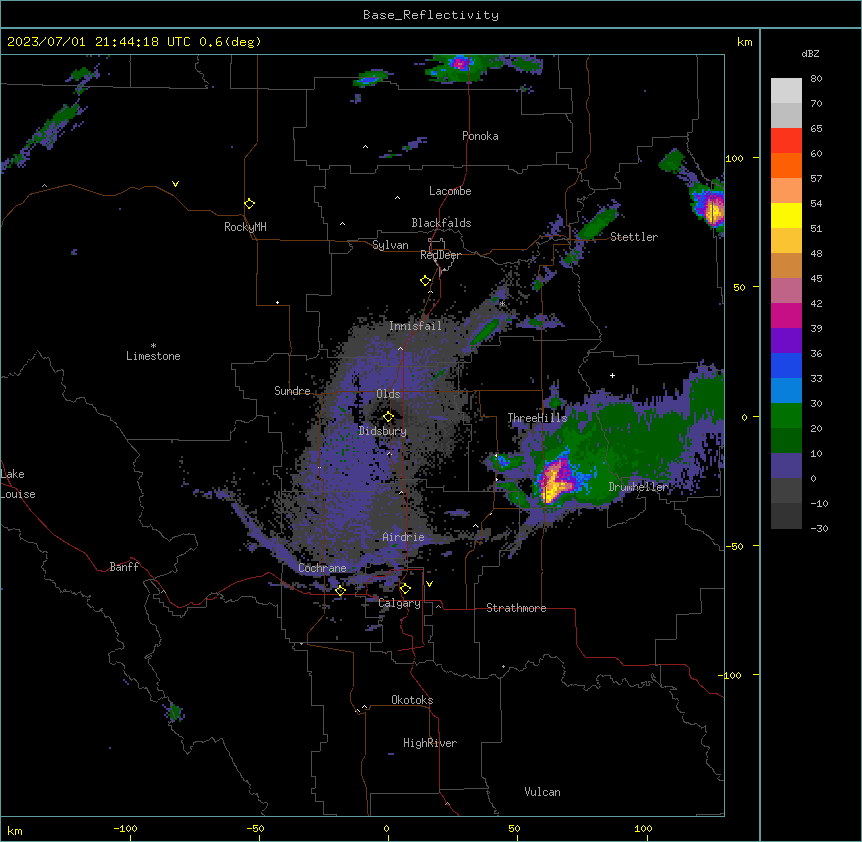Viewport: 862px width, 842px height.
Task: Click the Vulcan label
Action: [543, 792]
